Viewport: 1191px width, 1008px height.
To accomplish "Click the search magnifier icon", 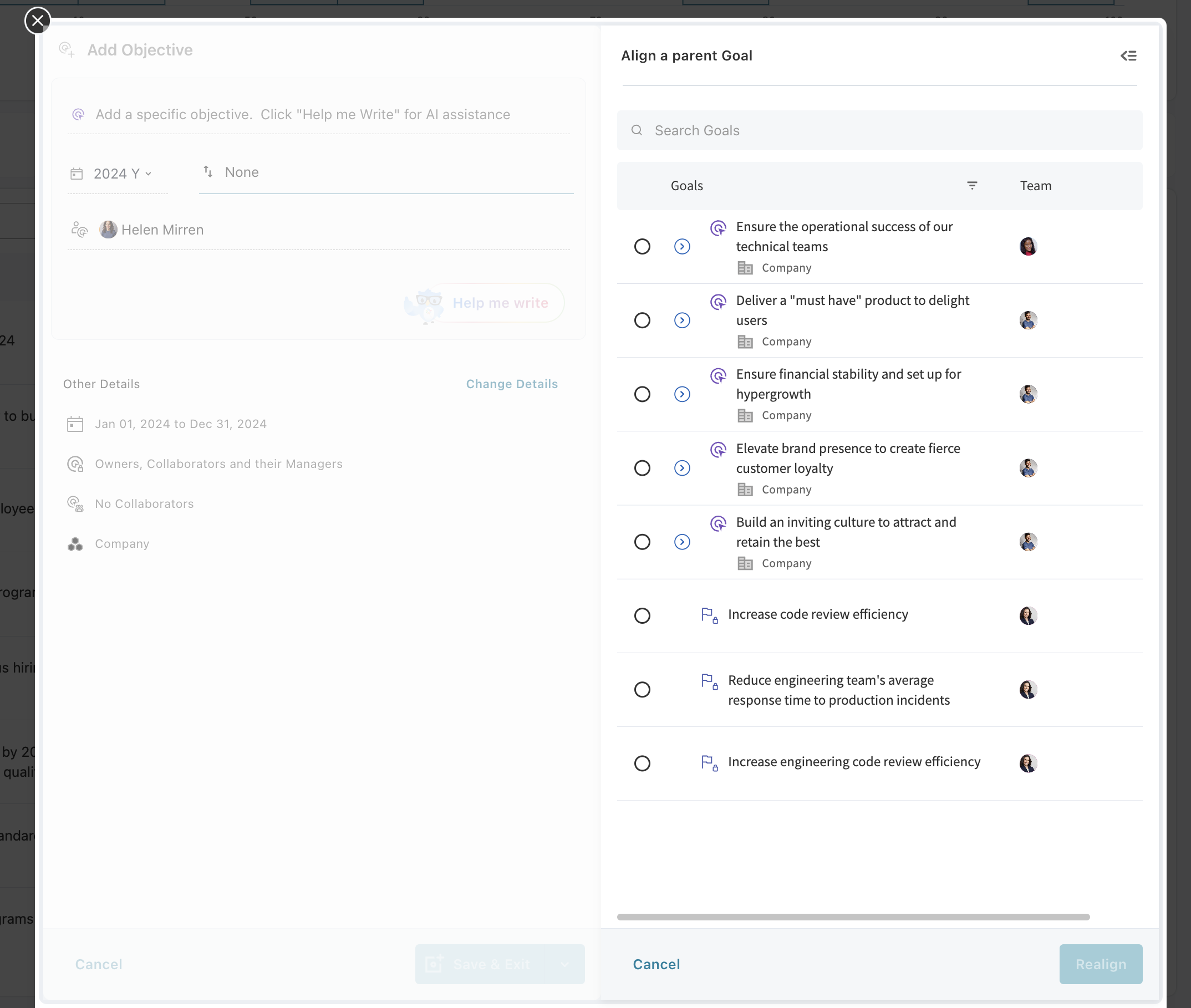I will point(637,130).
